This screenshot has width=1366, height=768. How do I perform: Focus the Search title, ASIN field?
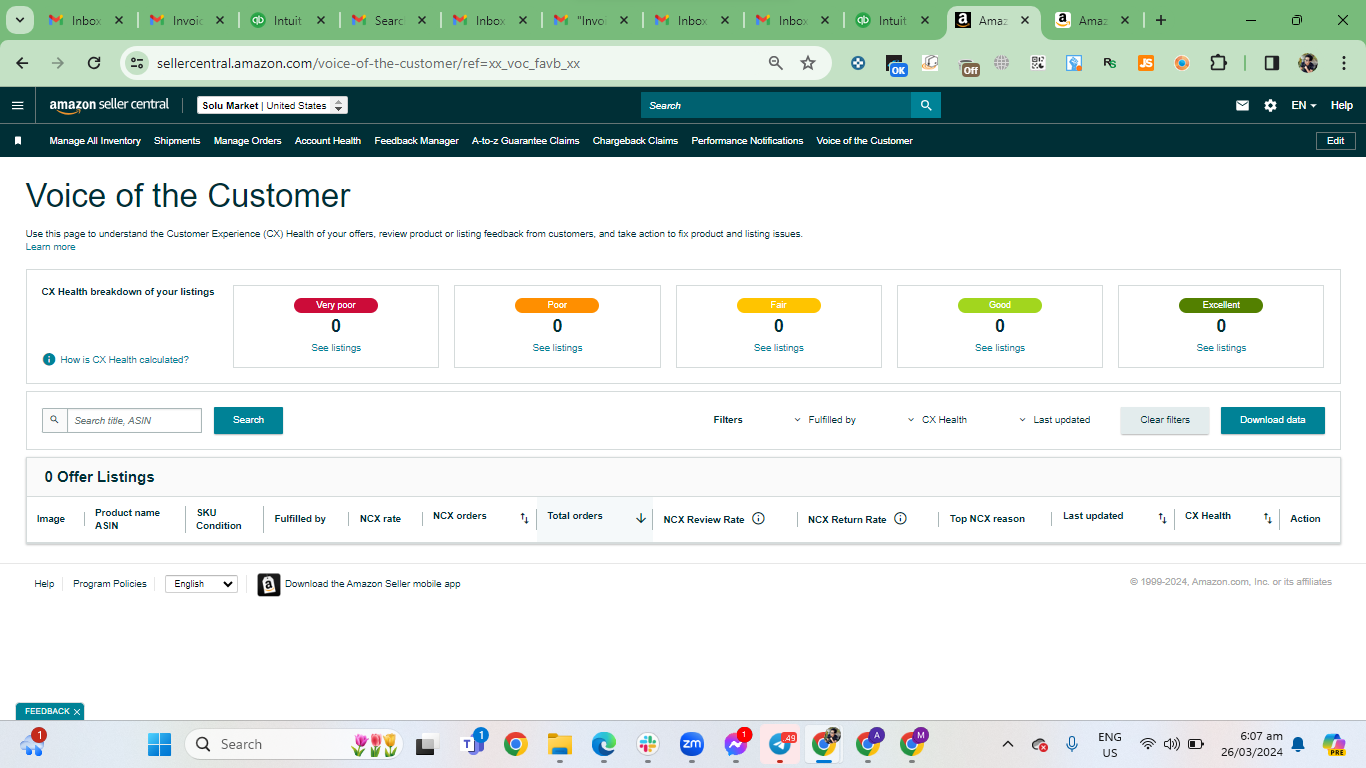[134, 420]
